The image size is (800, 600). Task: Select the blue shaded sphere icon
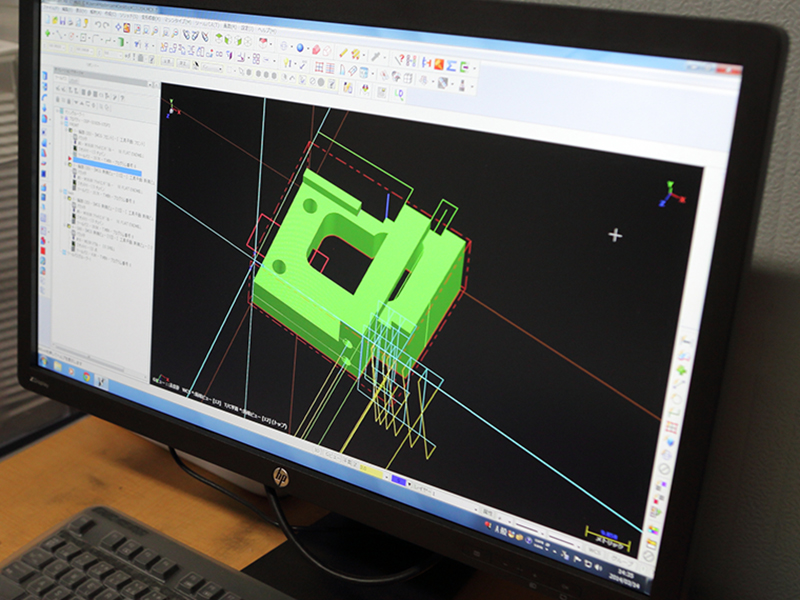coord(300,47)
